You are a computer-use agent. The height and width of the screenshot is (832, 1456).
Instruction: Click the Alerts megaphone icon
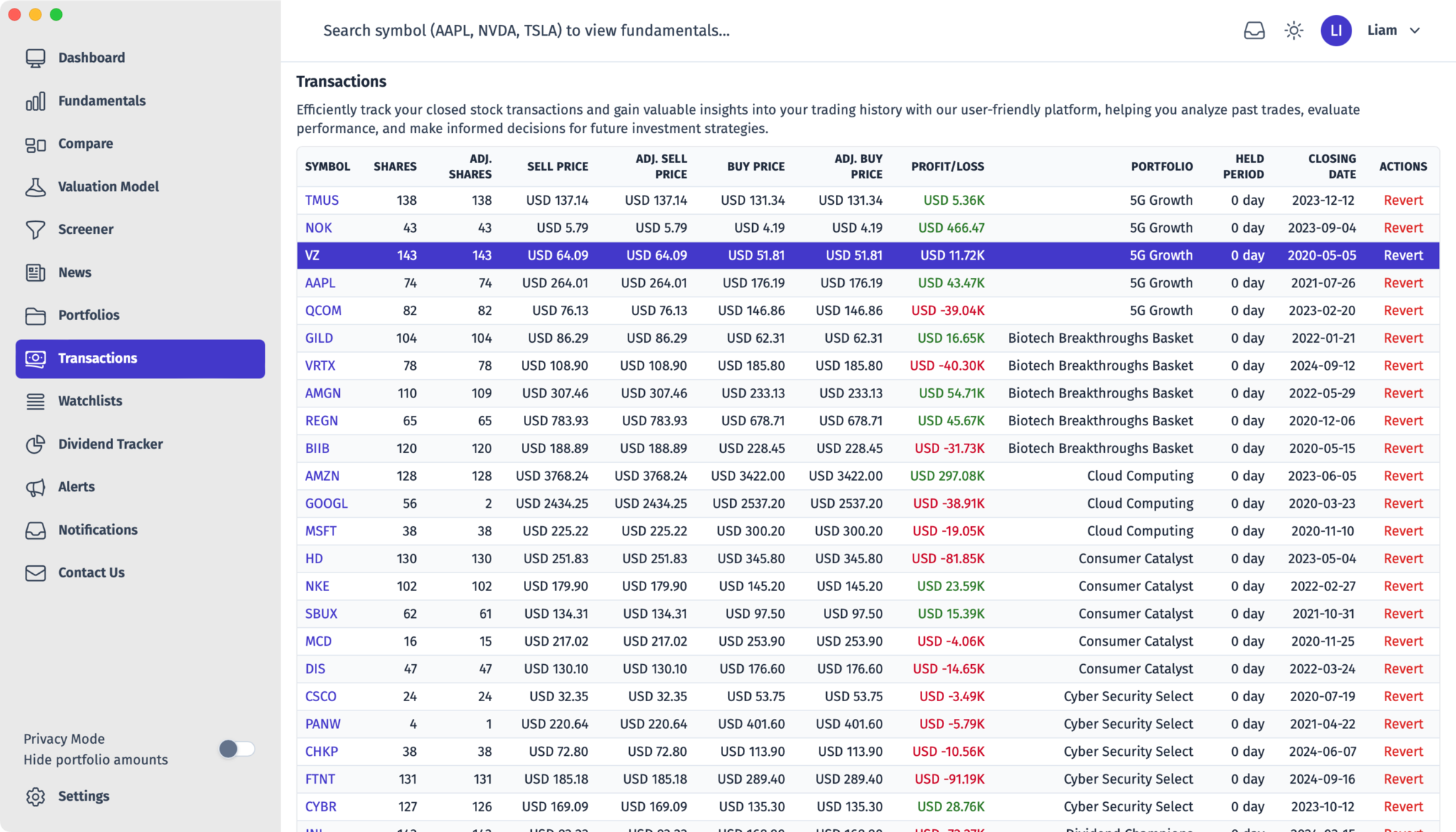point(36,487)
